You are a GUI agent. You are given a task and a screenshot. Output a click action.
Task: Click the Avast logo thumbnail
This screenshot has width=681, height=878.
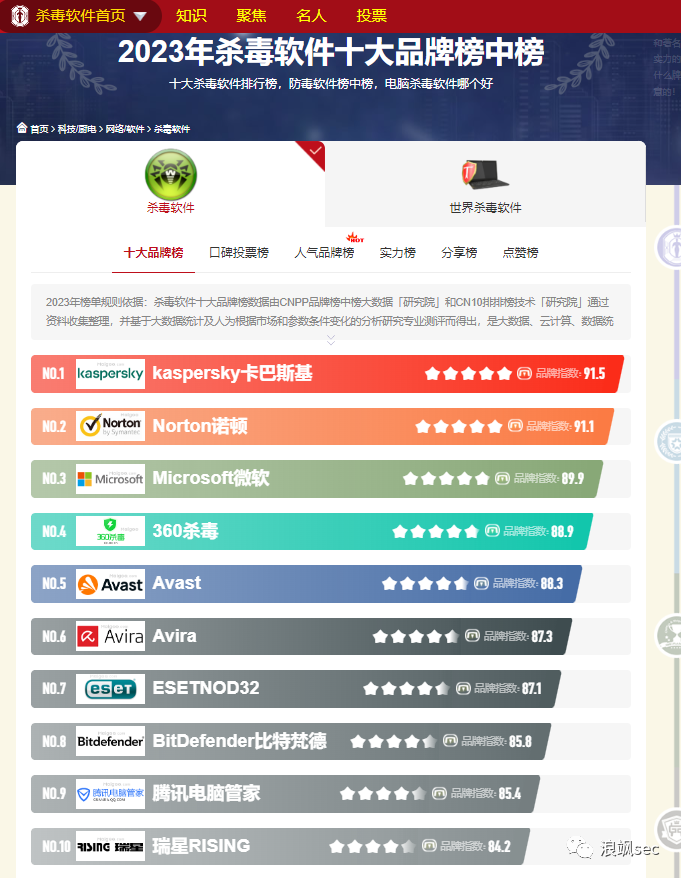110,583
